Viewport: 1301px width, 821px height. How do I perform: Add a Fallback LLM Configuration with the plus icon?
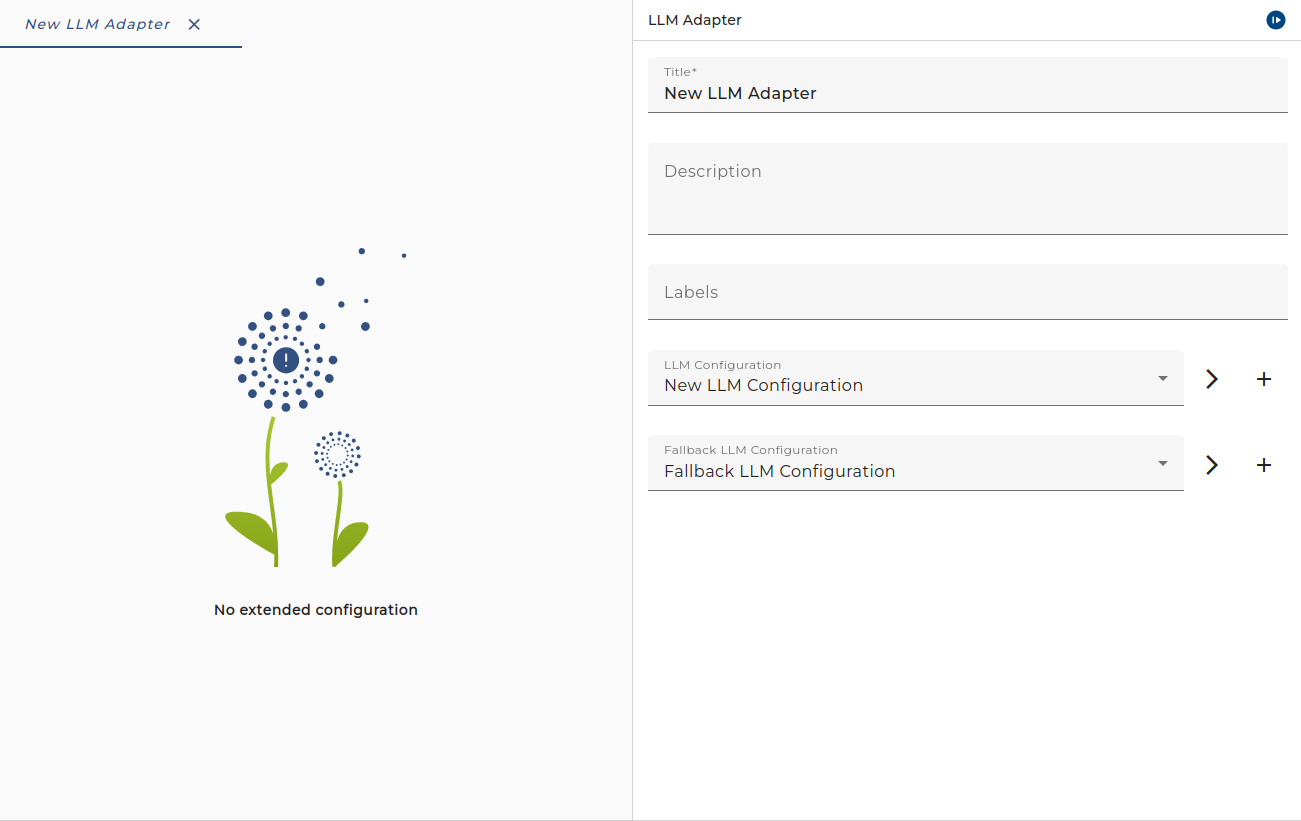click(x=1264, y=465)
